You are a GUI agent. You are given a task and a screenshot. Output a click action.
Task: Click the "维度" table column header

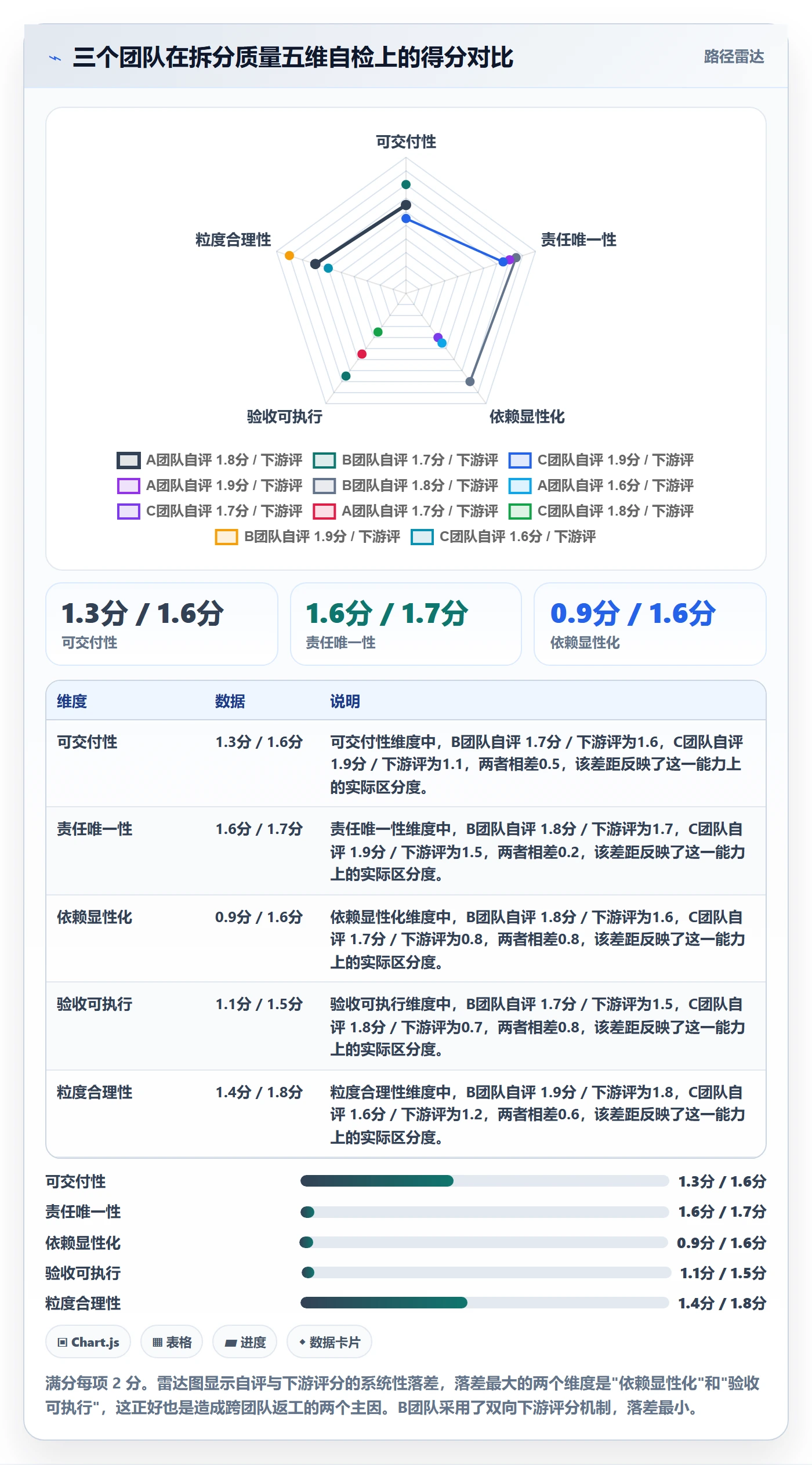tap(72, 702)
